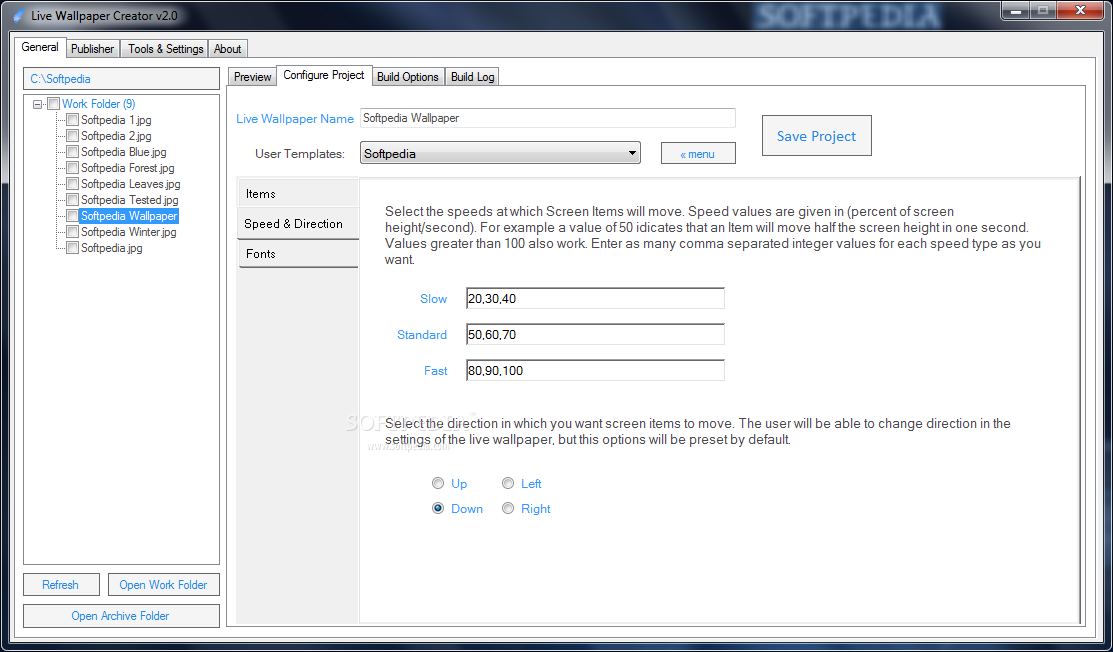1113x652 pixels.
Task: Select Softpedia Tested.jpg file name
Action: (130, 200)
